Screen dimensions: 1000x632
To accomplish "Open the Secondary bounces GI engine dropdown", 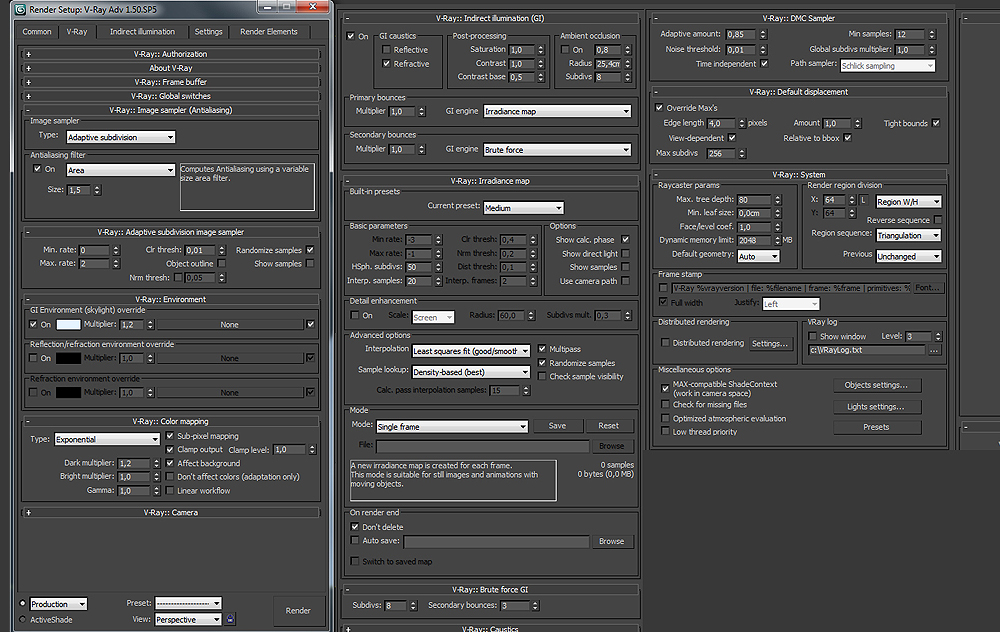I will [x=557, y=150].
